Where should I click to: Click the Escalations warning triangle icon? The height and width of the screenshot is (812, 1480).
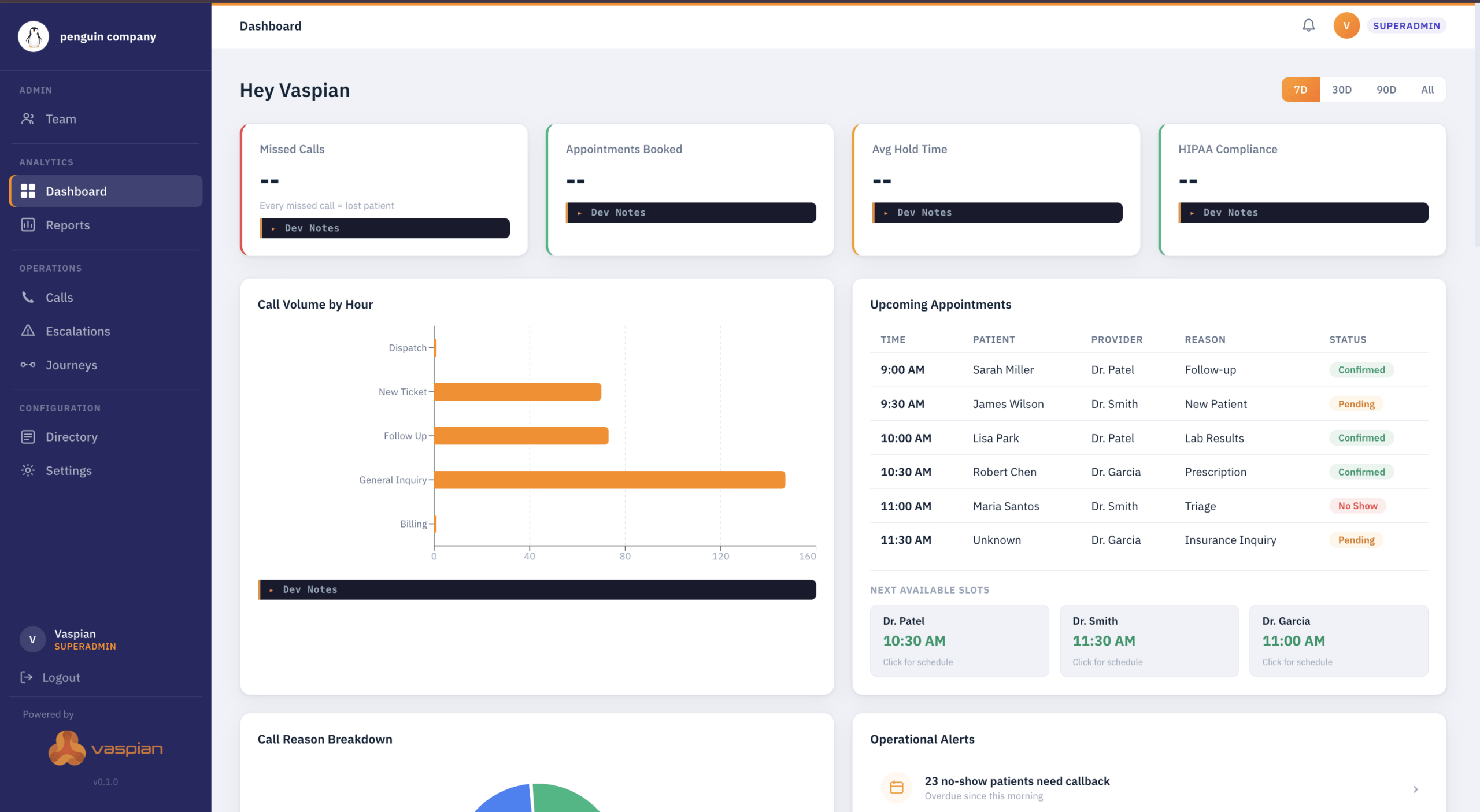(x=28, y=331)
